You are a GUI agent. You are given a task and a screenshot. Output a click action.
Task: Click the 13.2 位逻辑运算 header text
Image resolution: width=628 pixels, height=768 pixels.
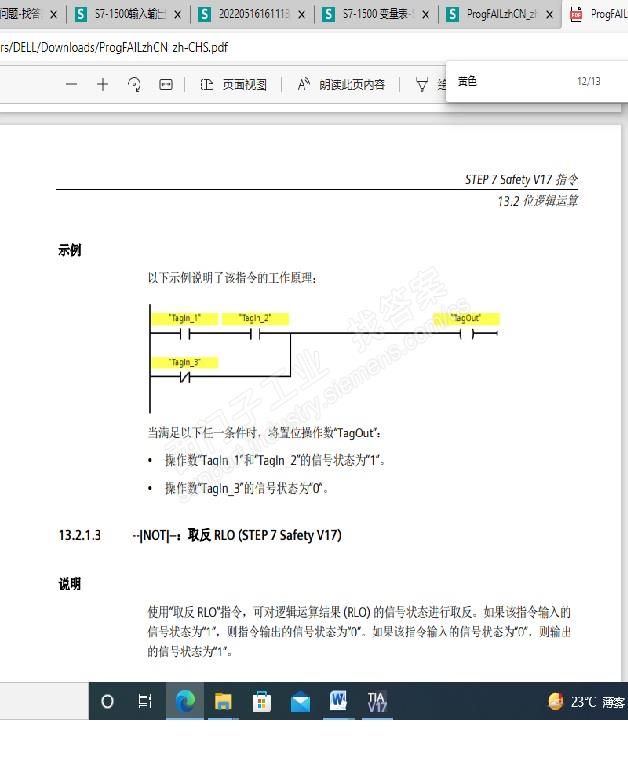pos(538,201)
